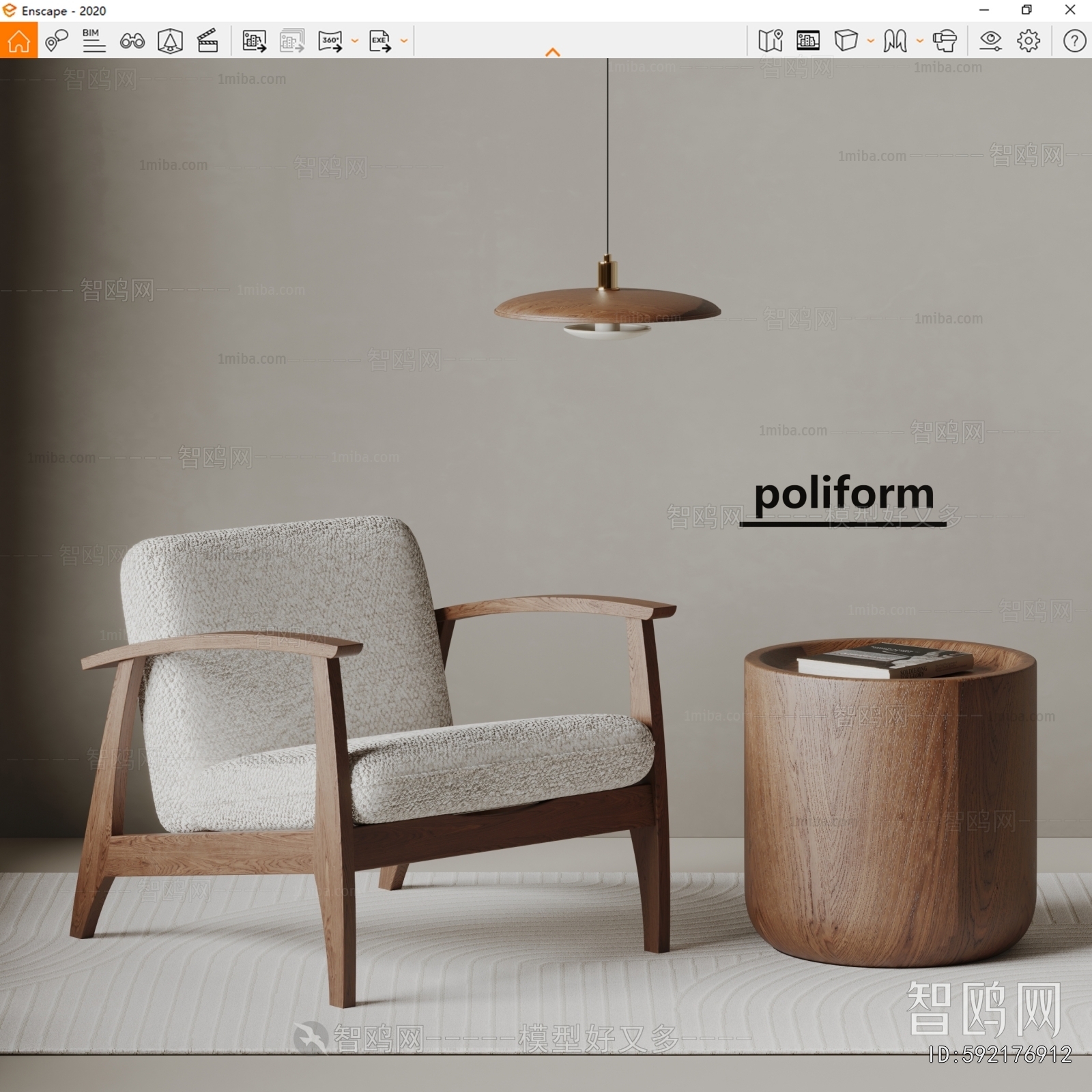Collapse the toolbar with orange chevron
This screenshot has height=1092, width=1092.
[553, 53]
